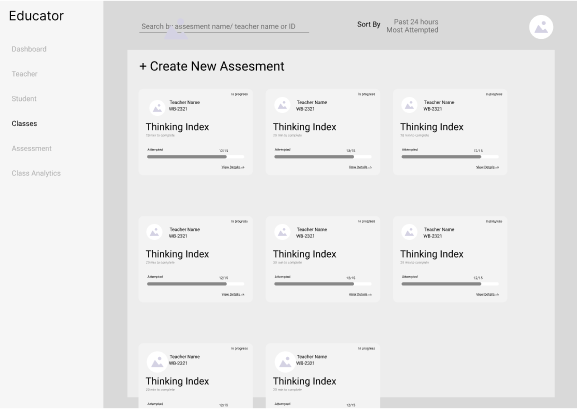Image resolution: width=577 pixels, height=409 pixels.
Task: Open View Details on first top-row card
Action: (233, 167)
